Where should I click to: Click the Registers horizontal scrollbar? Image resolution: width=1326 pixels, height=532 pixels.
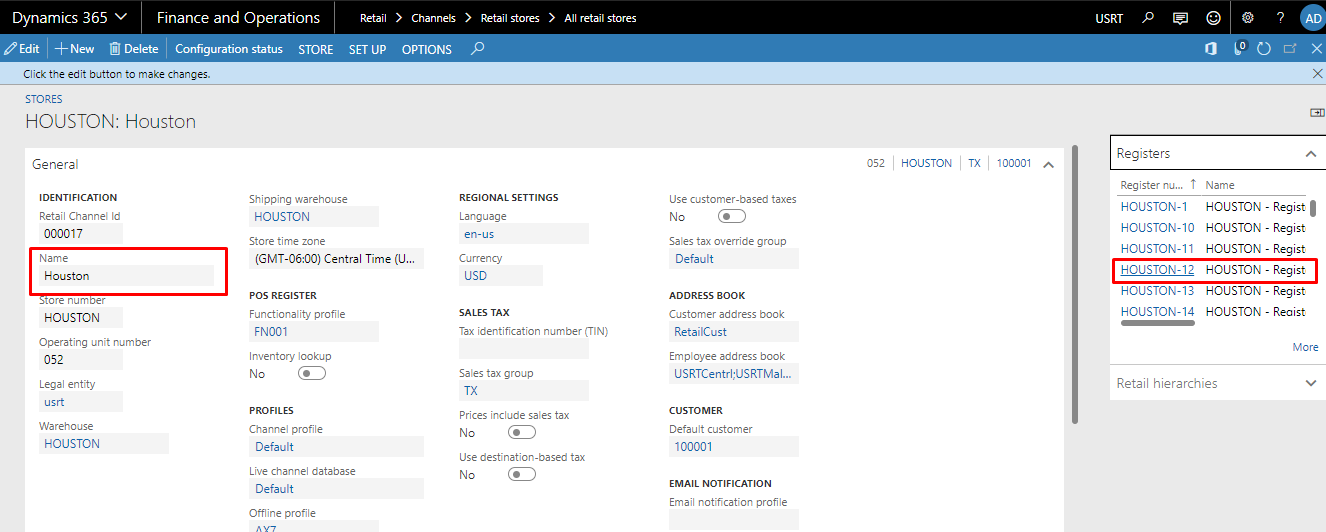(x=1157, y=323)
